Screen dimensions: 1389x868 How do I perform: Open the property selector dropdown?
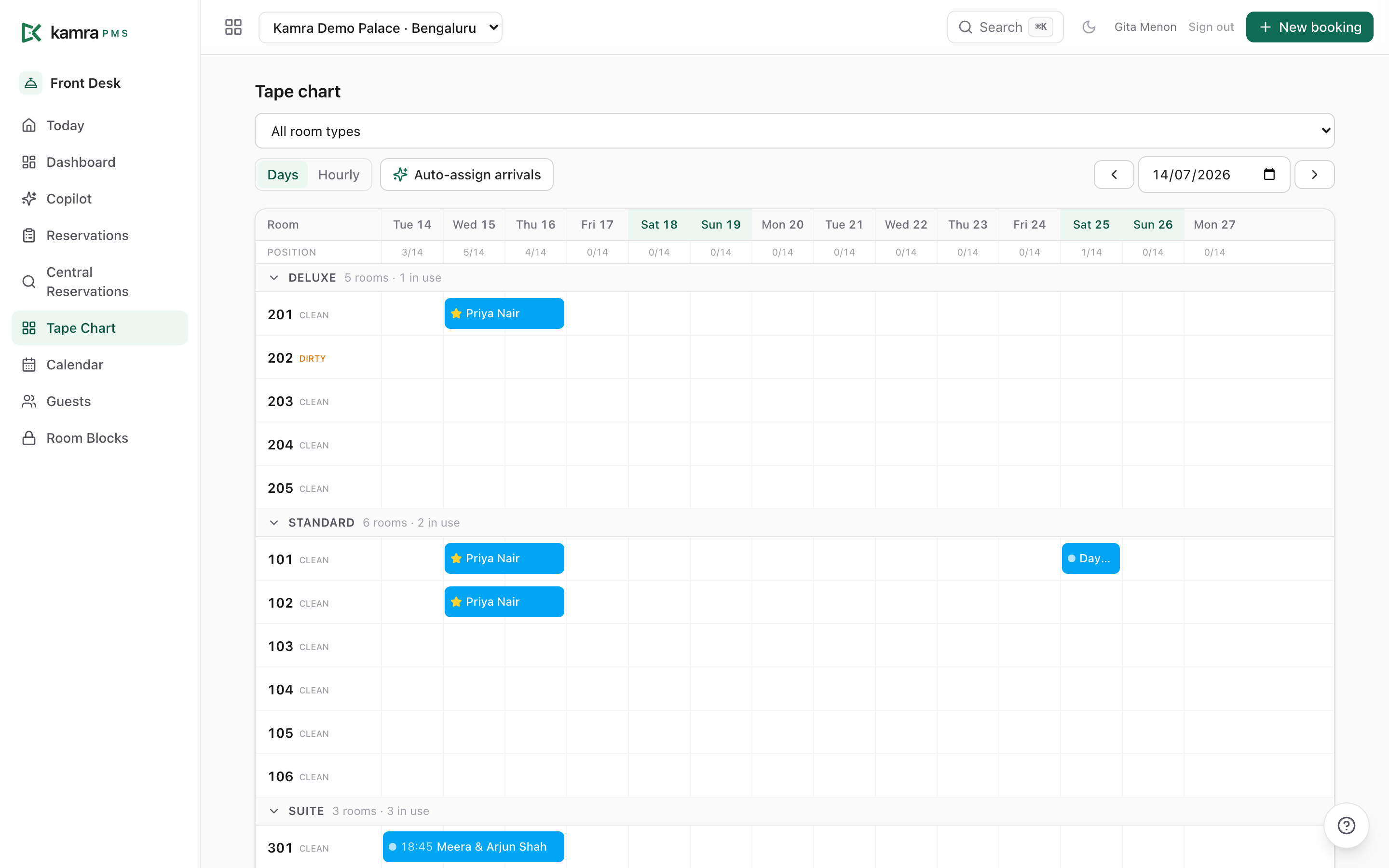point(381,27)
